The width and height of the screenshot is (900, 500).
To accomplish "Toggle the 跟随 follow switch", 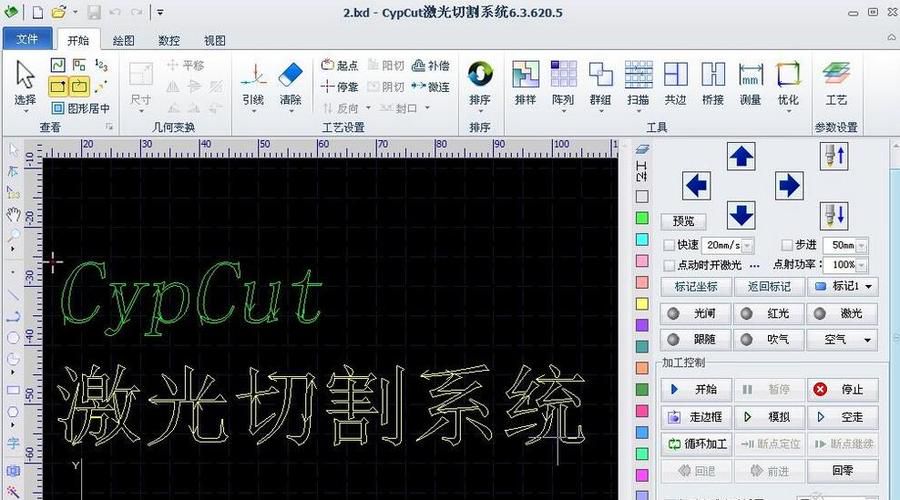I will tap(696, 339).
